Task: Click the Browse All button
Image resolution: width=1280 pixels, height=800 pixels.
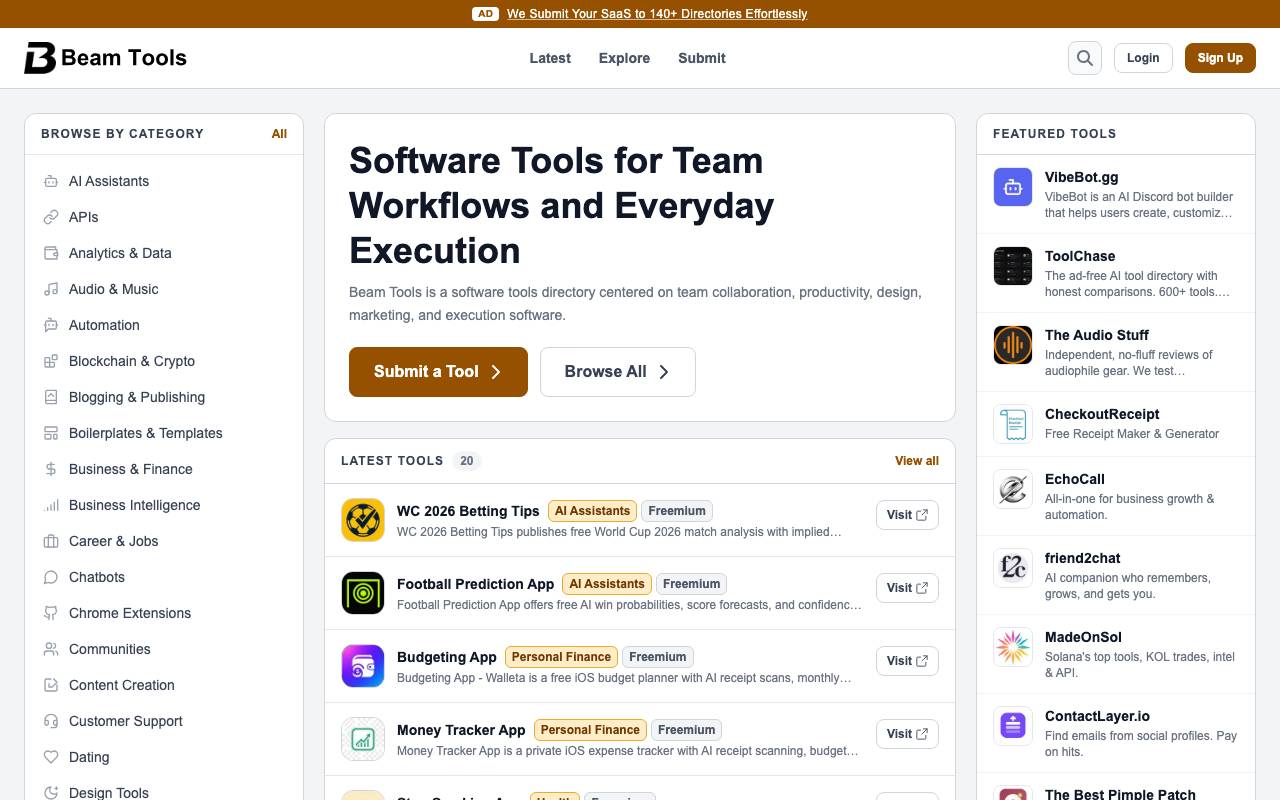Action: [x=618, y=372]
